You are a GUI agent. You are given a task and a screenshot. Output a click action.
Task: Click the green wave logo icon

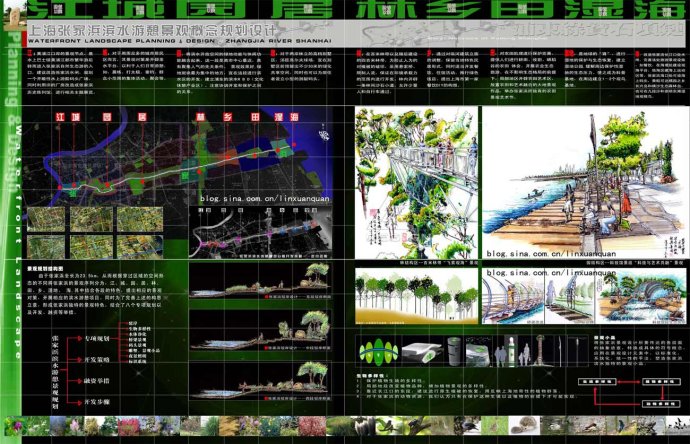[376, 353]
